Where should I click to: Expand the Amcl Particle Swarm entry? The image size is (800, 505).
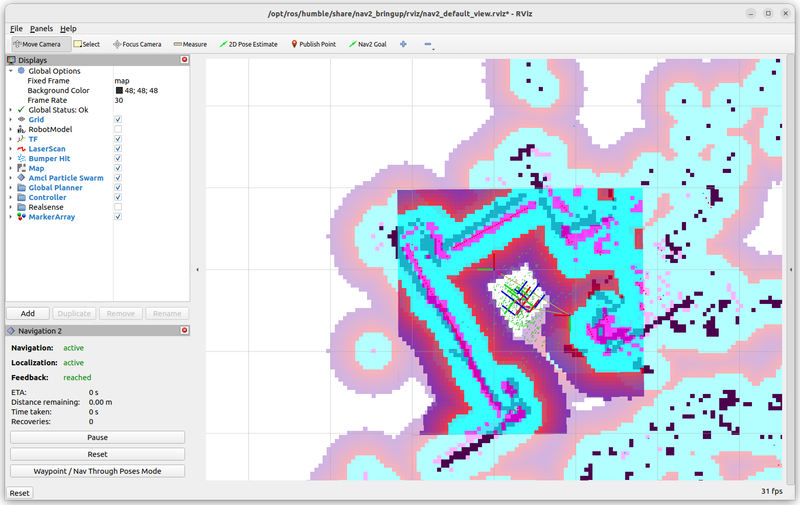[x=10, y=178]
